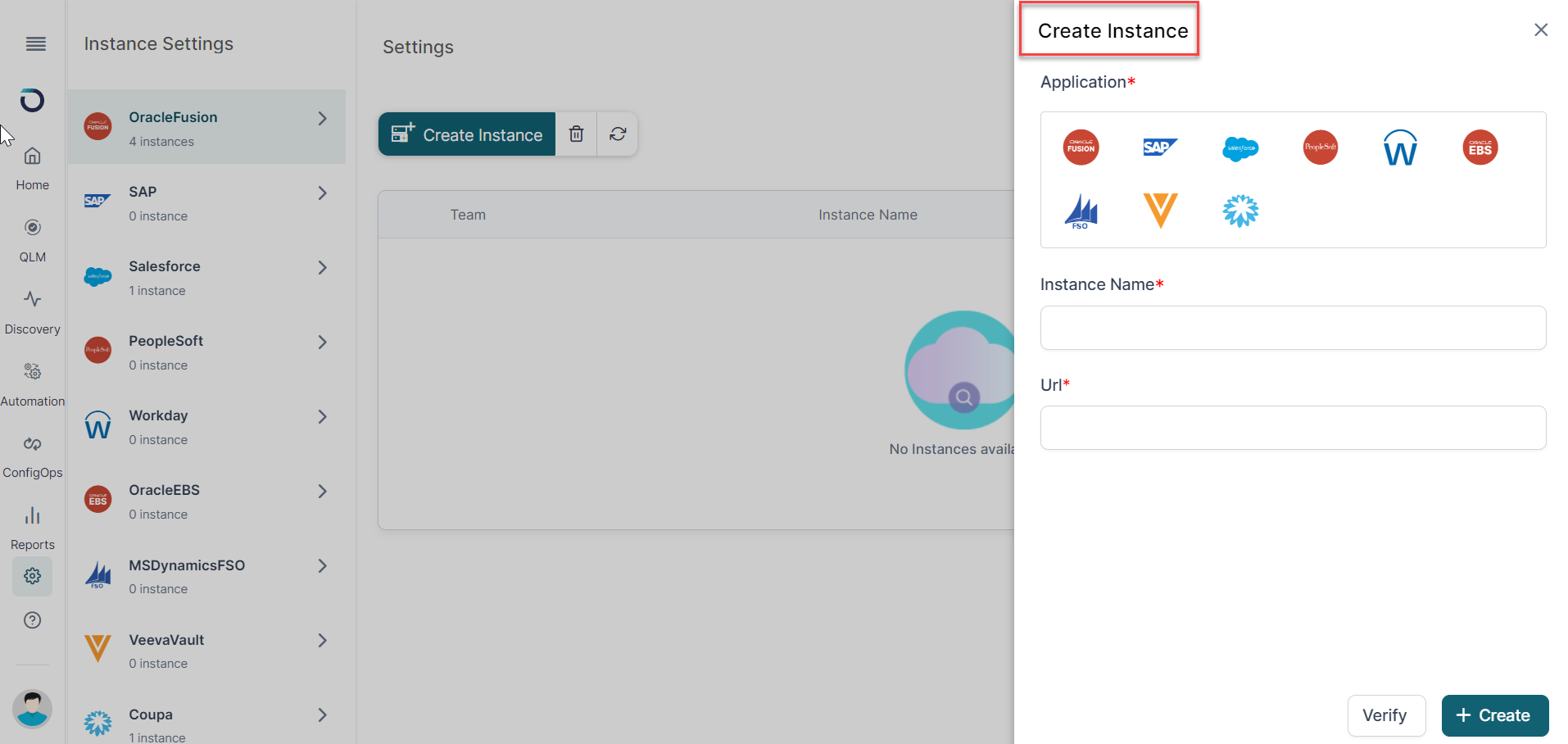Viewport: 1568px width, 744px height.
Task: Click the '1 instance' text under Salesforce
Action: [157, 291]
